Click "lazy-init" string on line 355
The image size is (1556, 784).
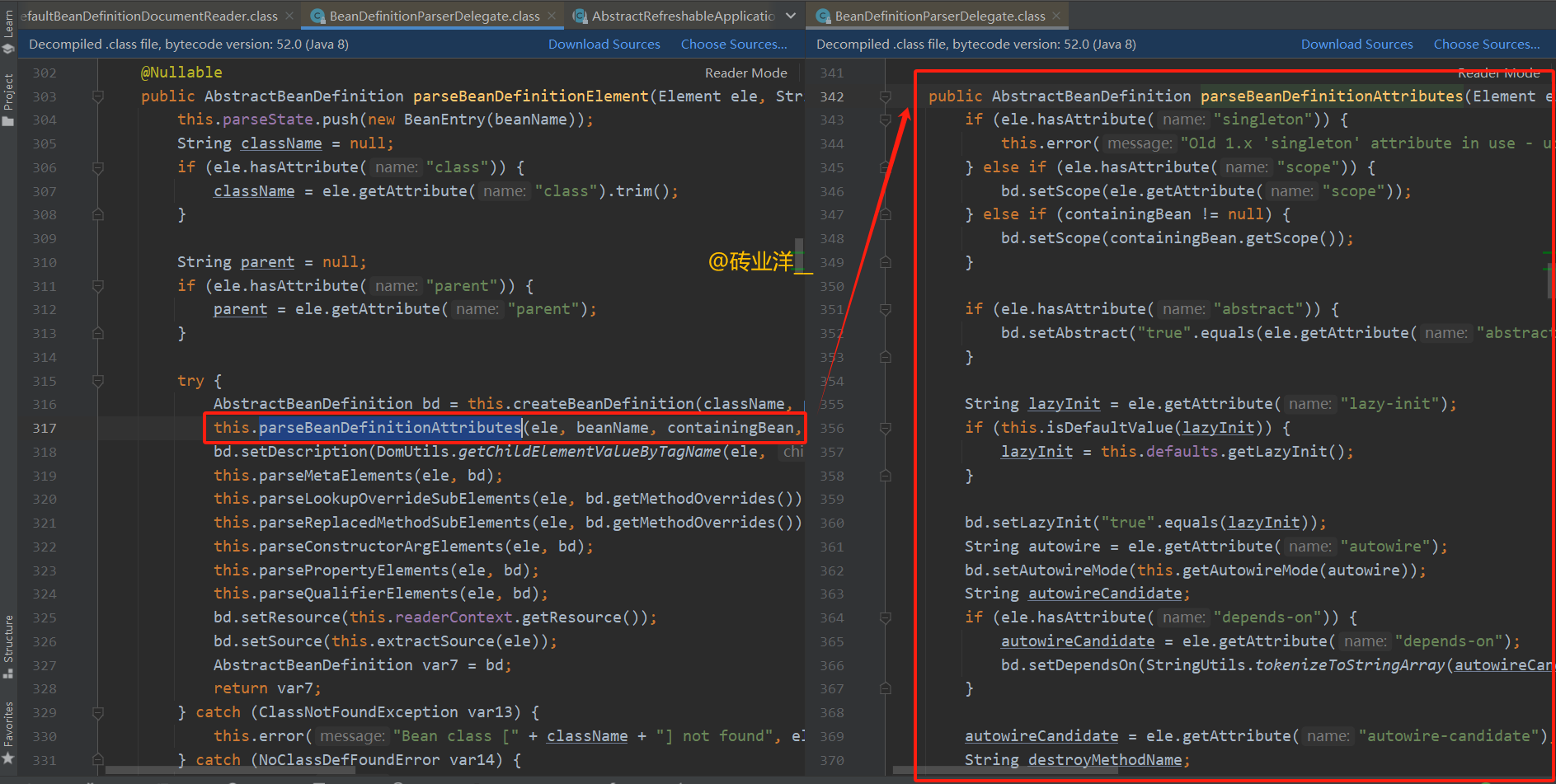point(1389,404)
